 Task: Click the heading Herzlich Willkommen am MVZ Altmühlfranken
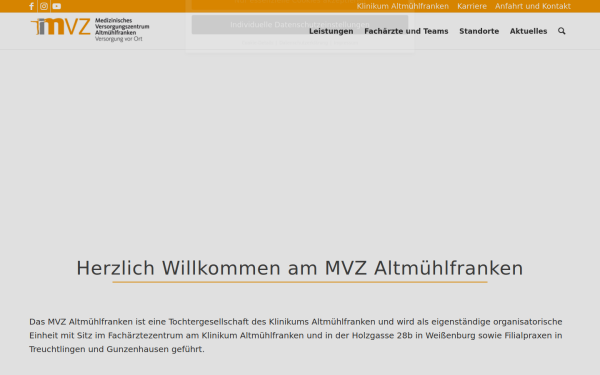point(300,268)
